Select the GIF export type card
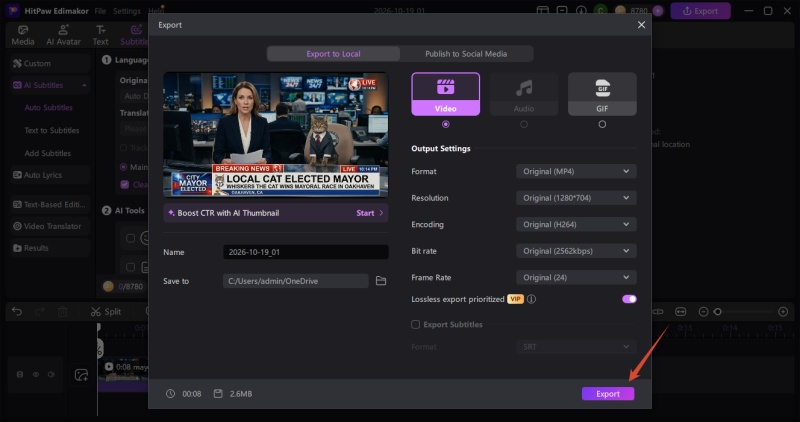The width and height of the screenshot is (800, 422). click(x=602, y=94)
